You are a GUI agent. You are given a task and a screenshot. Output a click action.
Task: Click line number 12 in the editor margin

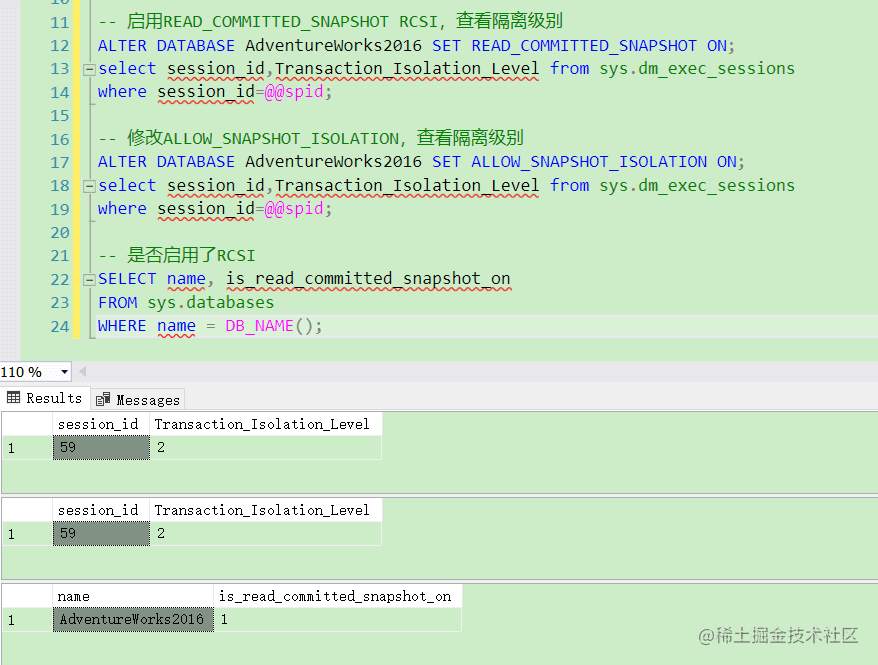pos(58,45)
